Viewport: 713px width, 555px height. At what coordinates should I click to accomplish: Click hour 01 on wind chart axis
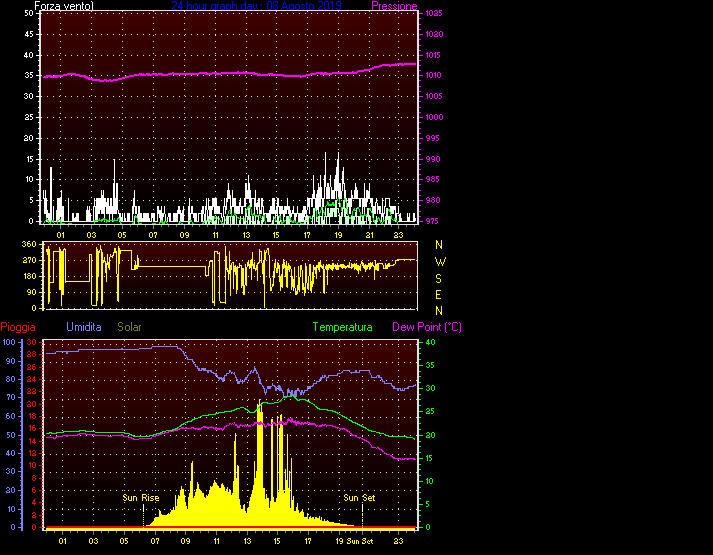tap(60, 235)
